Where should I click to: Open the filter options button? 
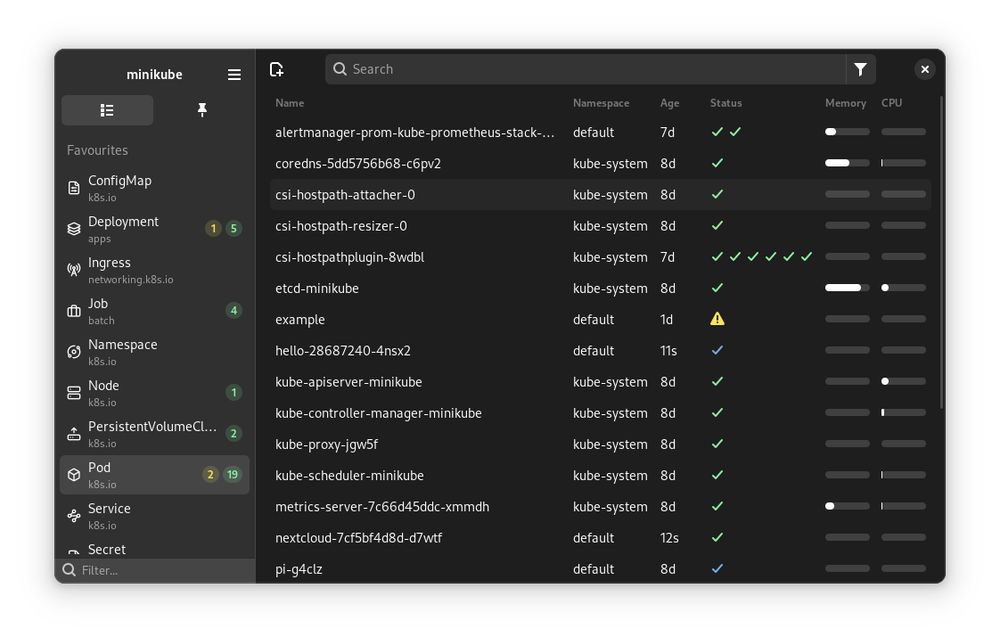point(860,70)
